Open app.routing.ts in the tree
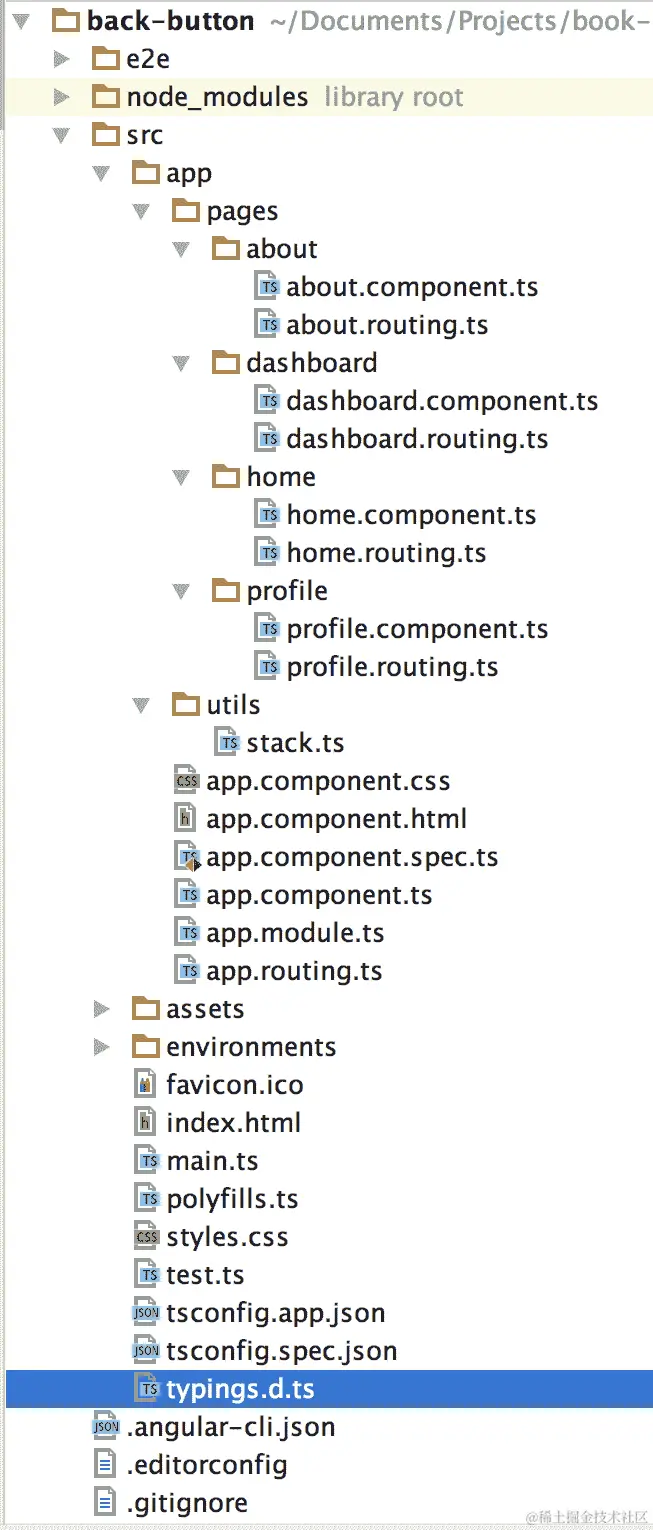Screen dimensions: 653x1530 pos(294,971)
